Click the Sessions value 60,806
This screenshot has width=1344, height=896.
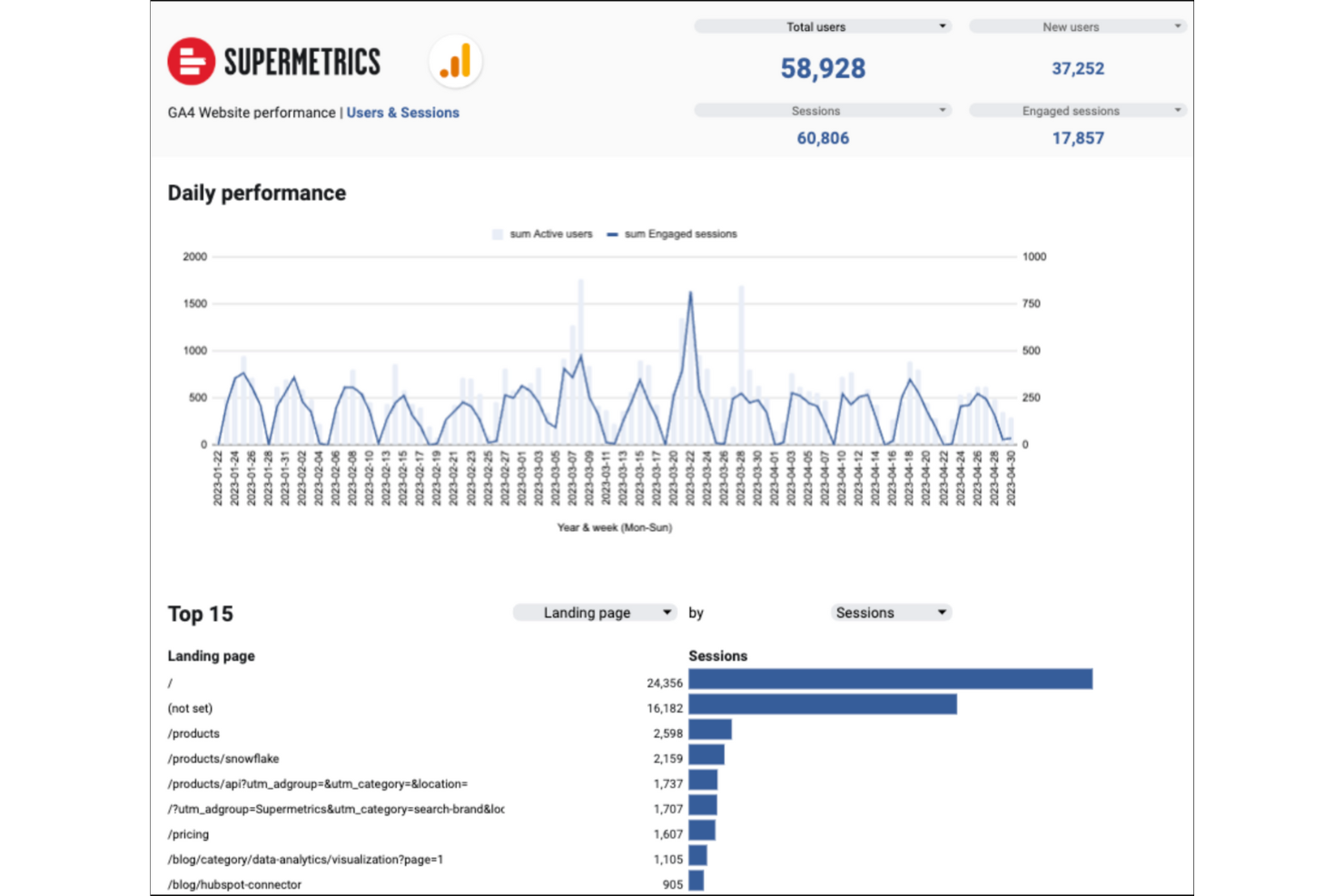pos(823,138)
